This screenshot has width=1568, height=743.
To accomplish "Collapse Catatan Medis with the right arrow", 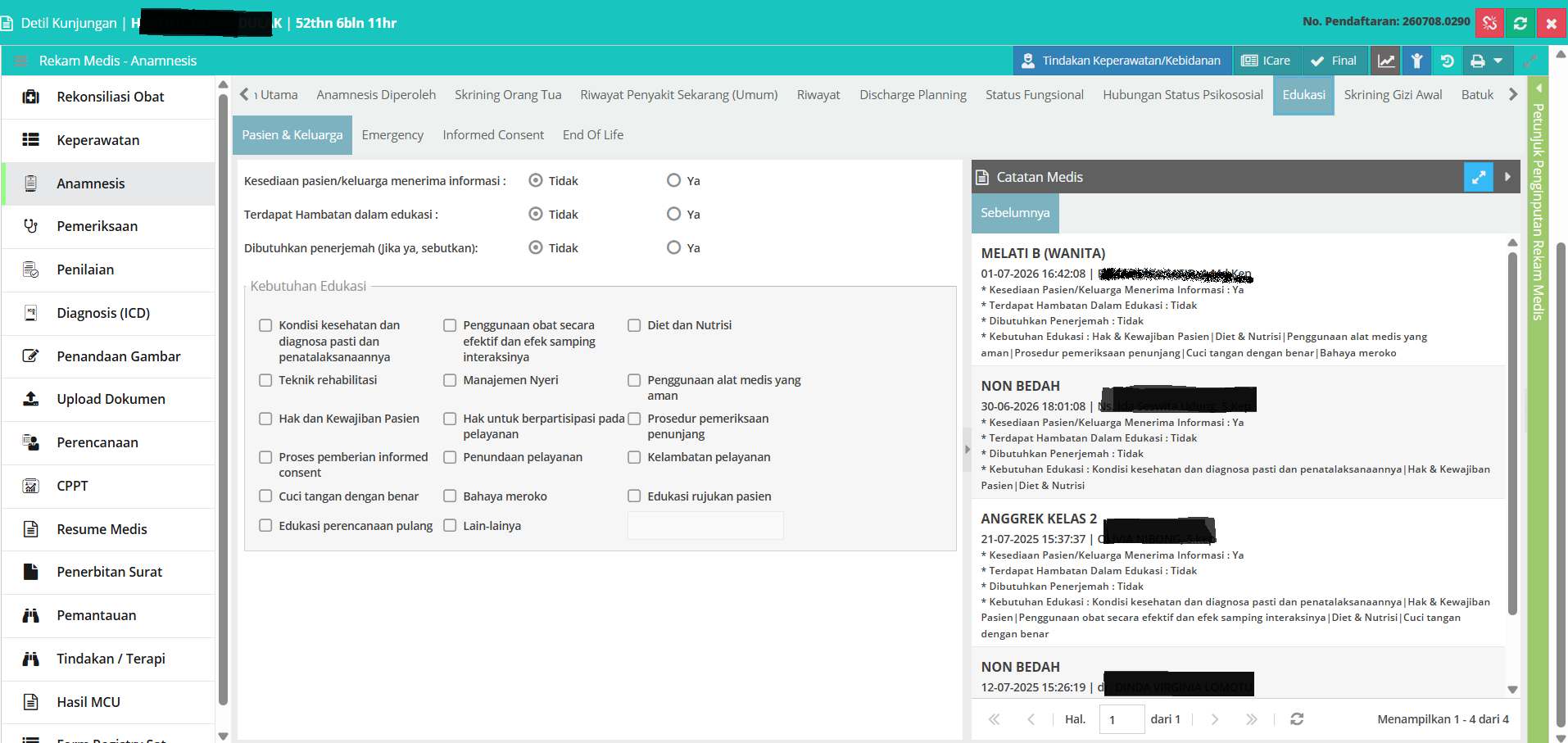I will (x=1507, y=177).
